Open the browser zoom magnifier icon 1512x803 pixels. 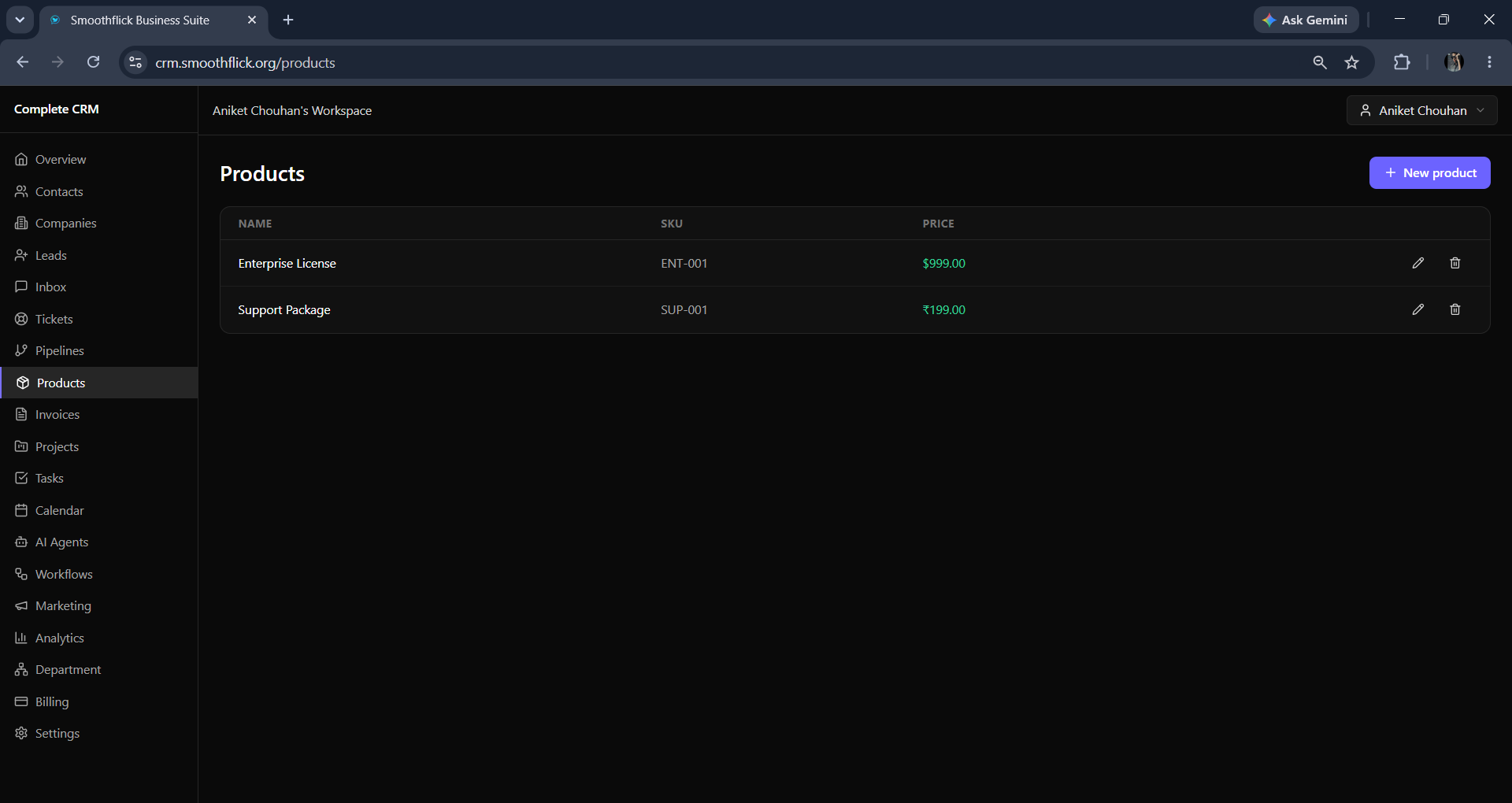tap(1320, 62)
